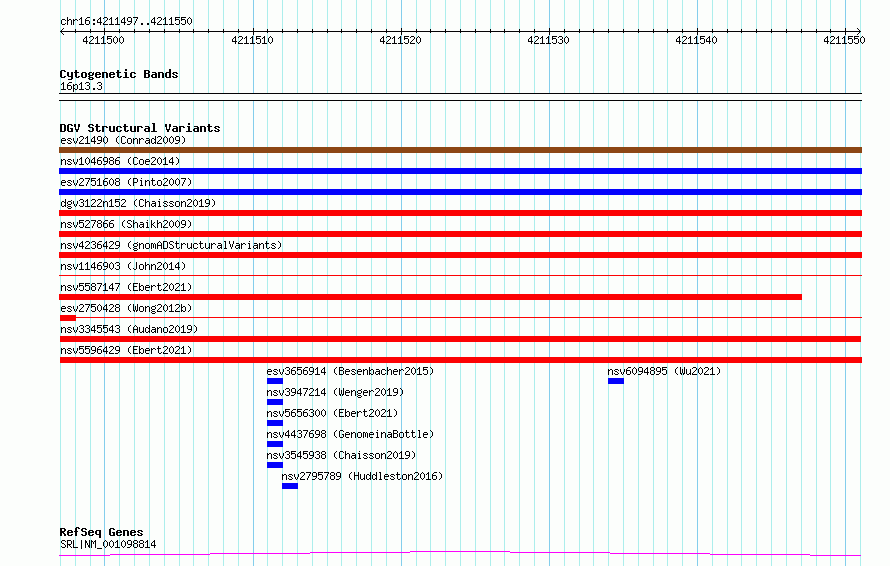Open the esv2751608 (Pinto2007) variant label

click(x=126, y=182)
